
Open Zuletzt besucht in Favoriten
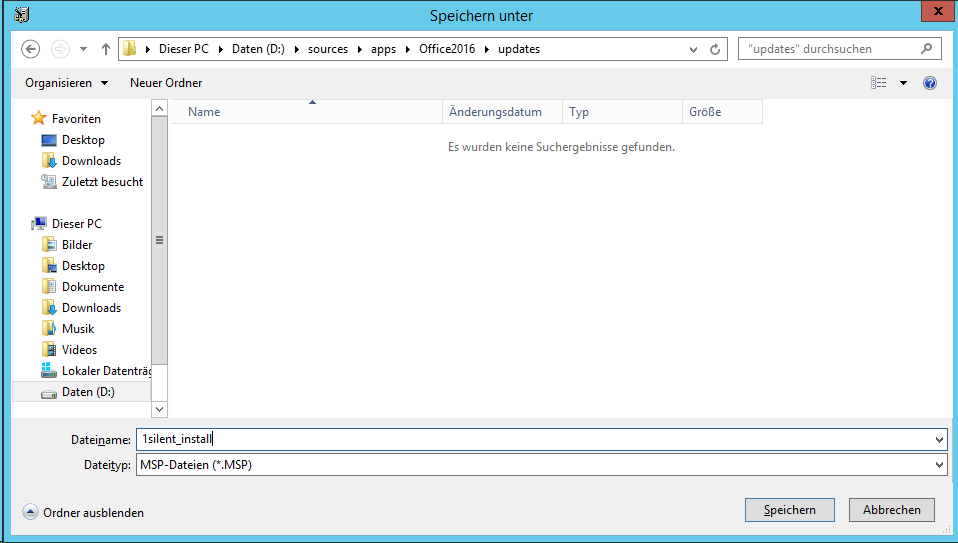pos(102,182)
